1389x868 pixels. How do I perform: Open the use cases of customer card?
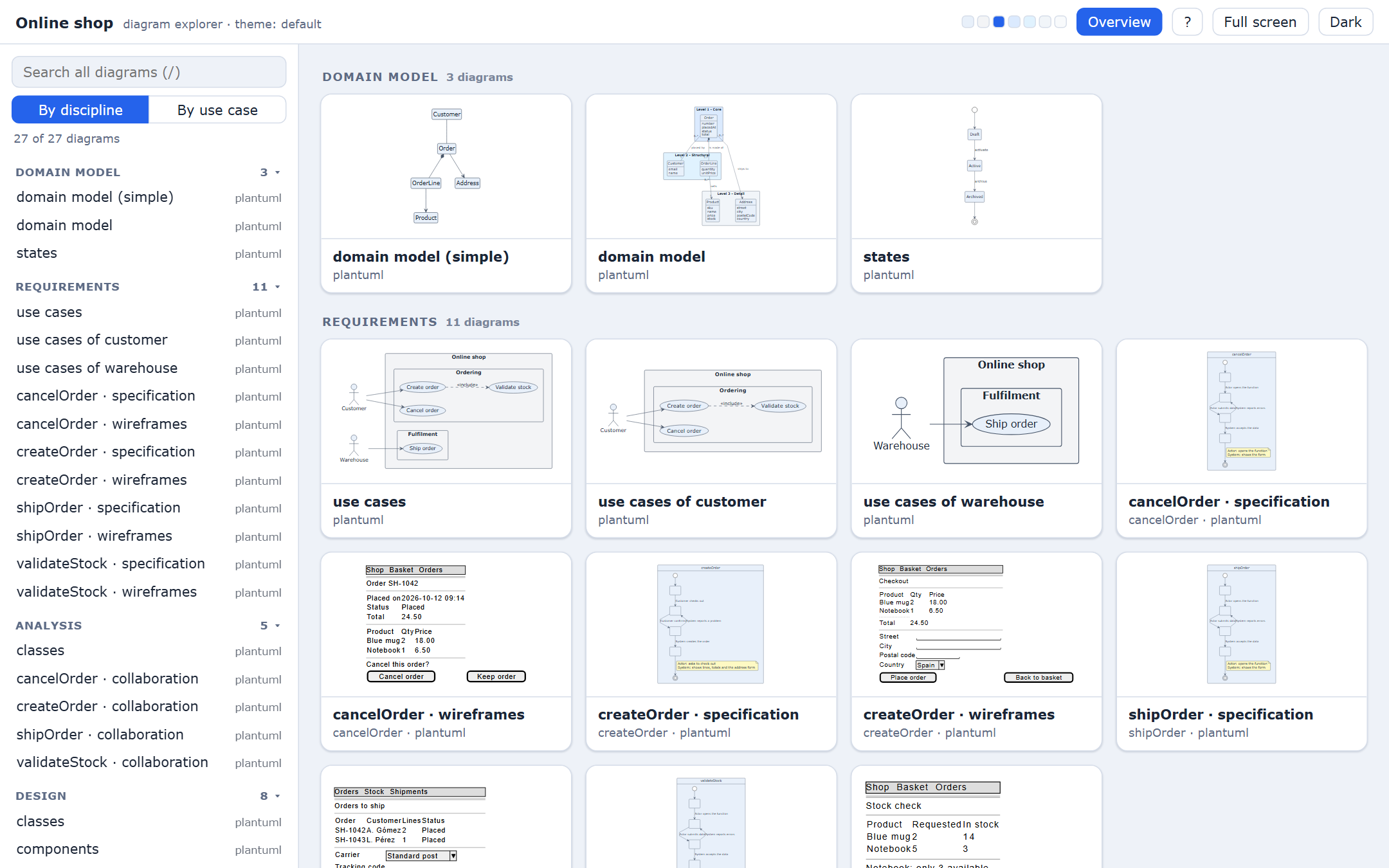[x=711, y=439]
